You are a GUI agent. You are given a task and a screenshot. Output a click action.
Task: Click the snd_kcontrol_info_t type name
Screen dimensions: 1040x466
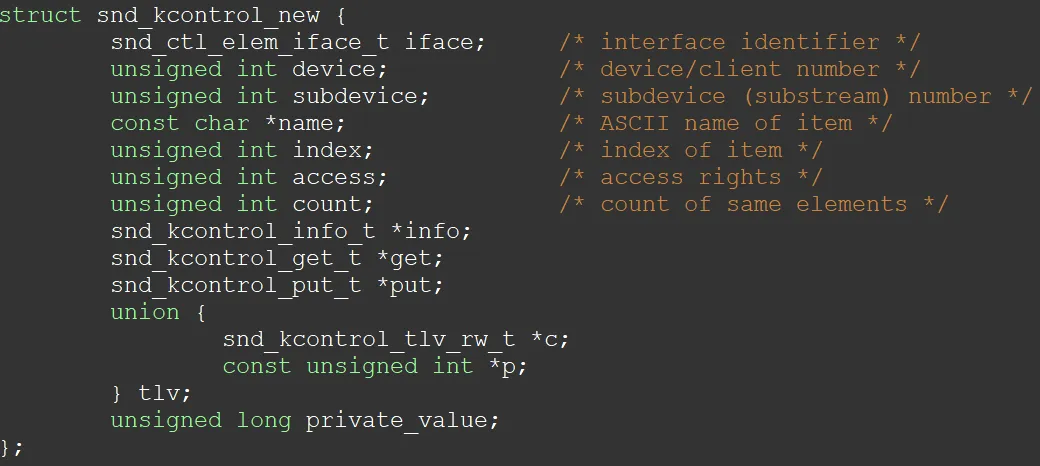coord(243,231)
